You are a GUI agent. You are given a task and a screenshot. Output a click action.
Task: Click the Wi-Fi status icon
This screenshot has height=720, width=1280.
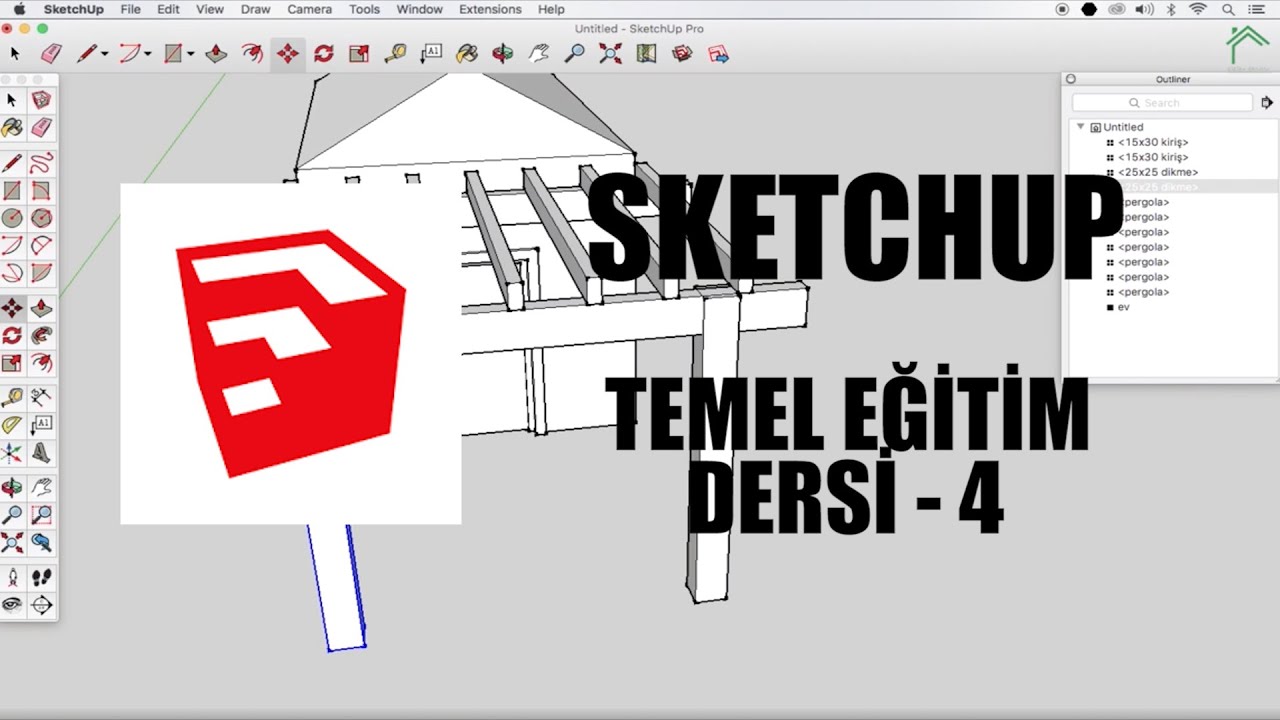click(1198, 9)
